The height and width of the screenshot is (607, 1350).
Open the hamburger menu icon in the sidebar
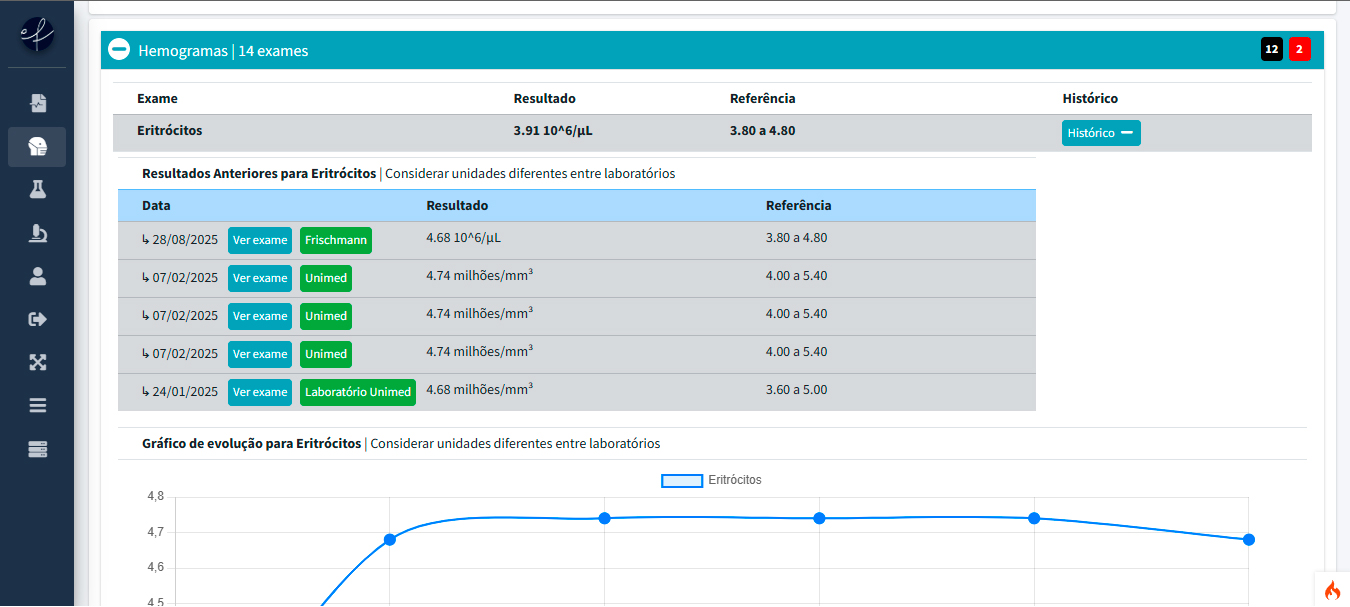[38, 405]
